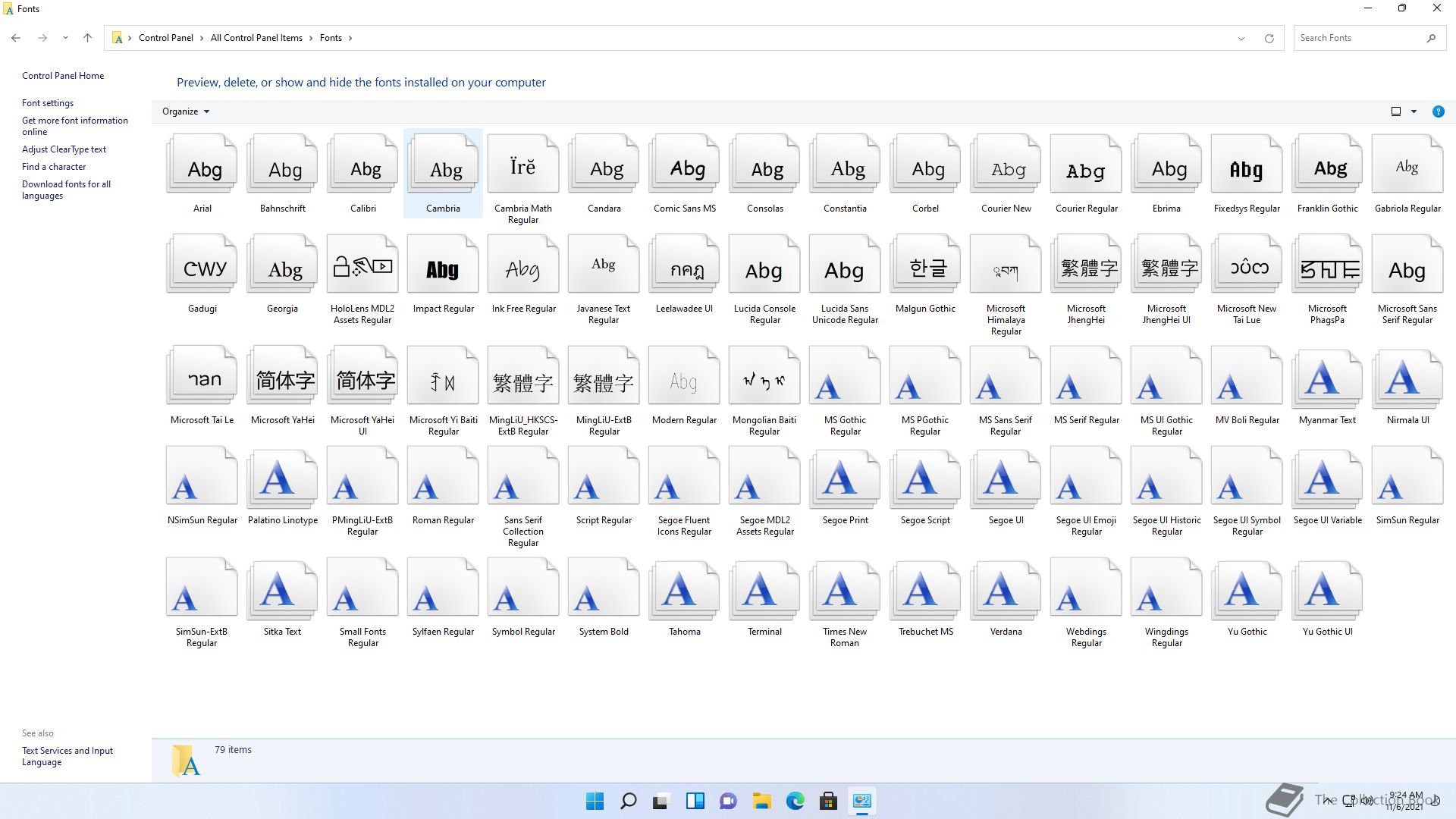The width and height of the screenshot is (1456, 819).
Task: Expand chevron after Control Panel breadcrumb
Action: [x=202, y=38]
